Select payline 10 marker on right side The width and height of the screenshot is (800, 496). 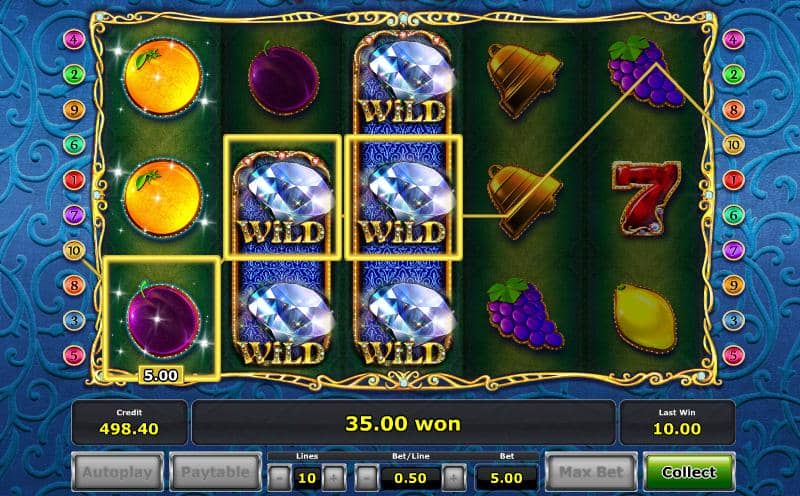click(733, 145)
